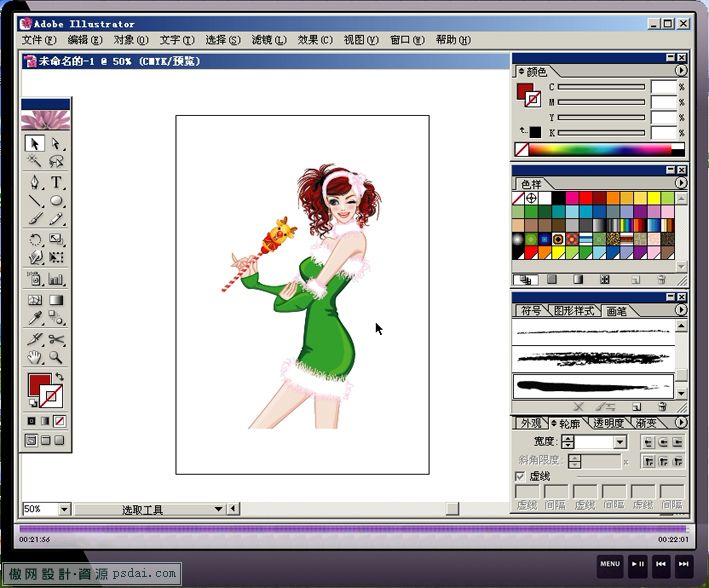The height and width of the screenshot is (588, 709).
Task: Click the swap fill and stroke arrow
Action: point(59,376)
